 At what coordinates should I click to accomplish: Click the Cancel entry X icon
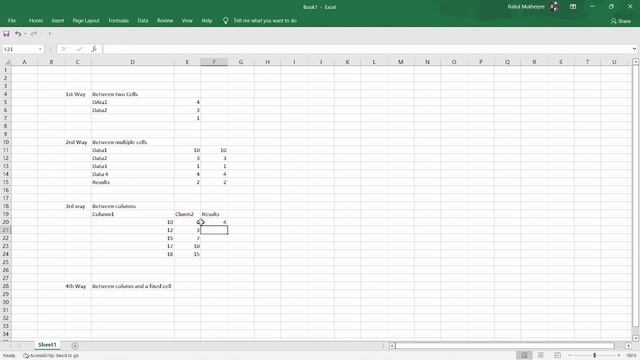[63, 49]
